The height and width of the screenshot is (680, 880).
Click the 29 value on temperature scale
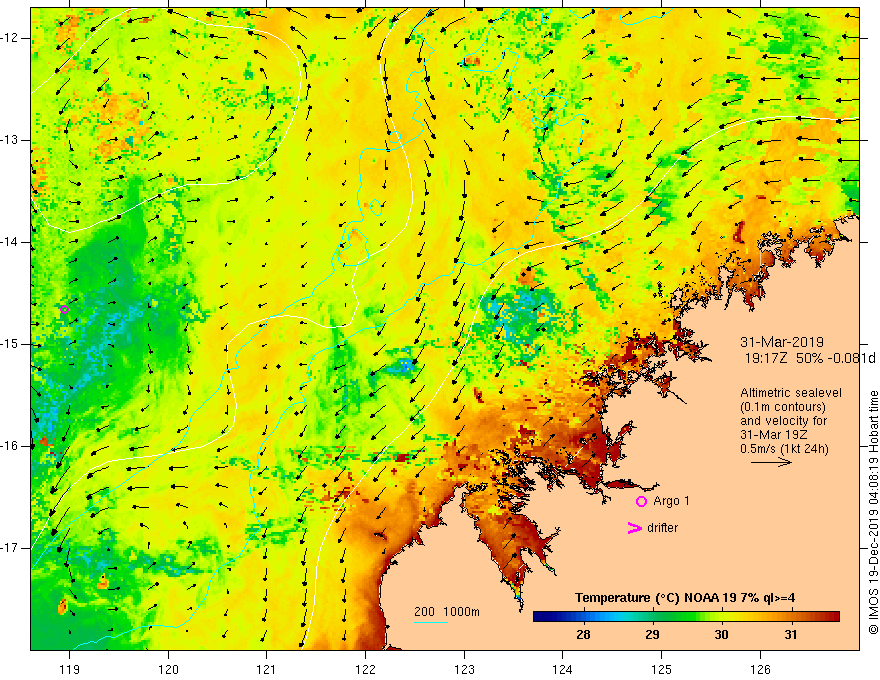pyautogui.click(x=652, y=635)
